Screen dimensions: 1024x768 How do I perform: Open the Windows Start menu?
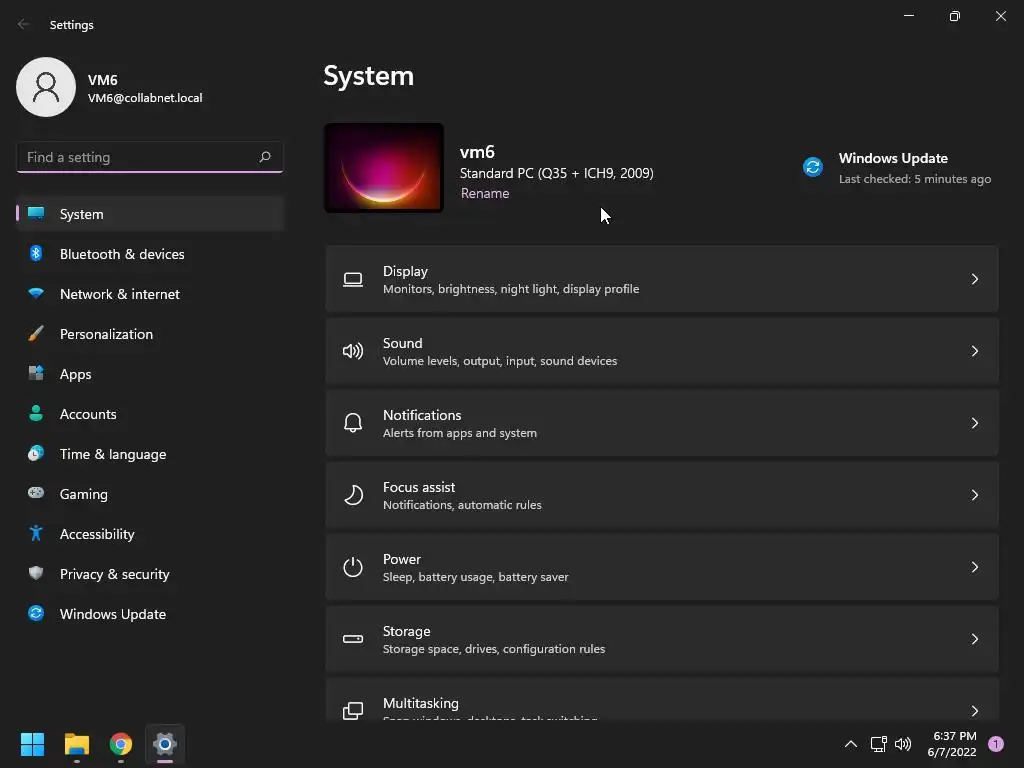point(32,744)
